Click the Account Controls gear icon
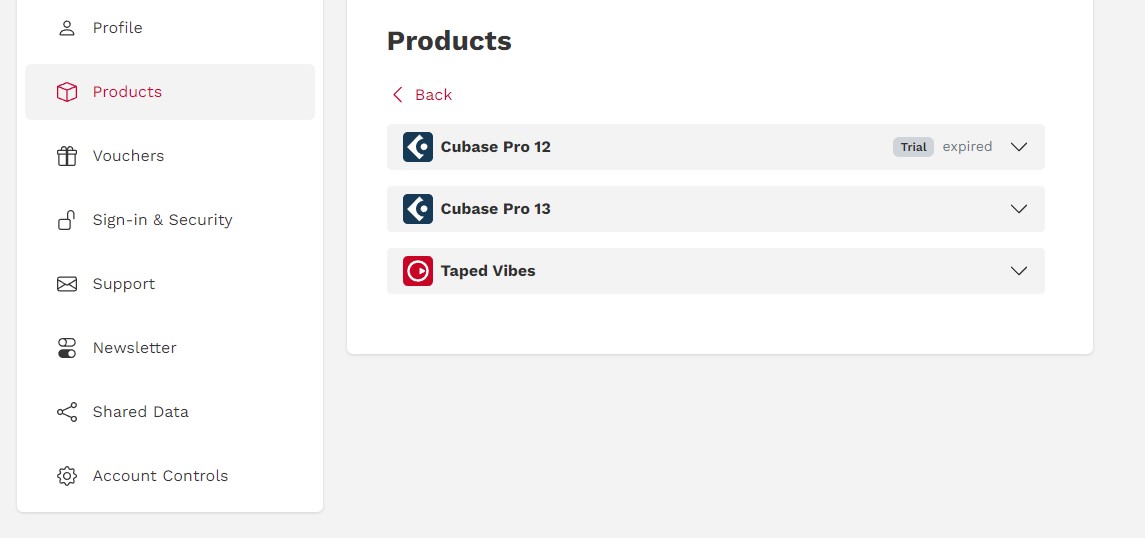Screen dimensions: 1145x538 (67, 476)
